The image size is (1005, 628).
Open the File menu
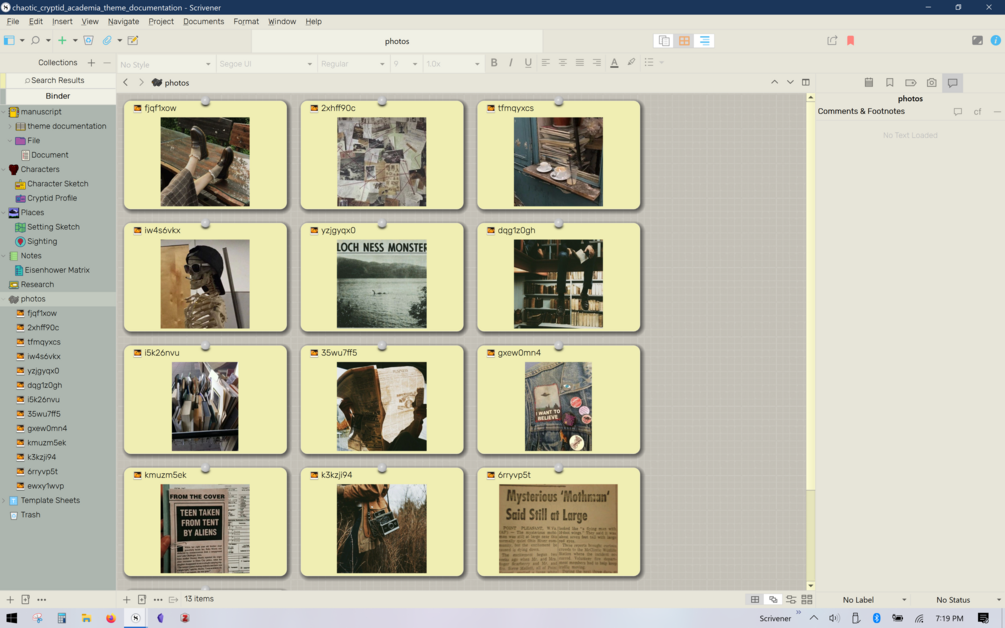13,21
